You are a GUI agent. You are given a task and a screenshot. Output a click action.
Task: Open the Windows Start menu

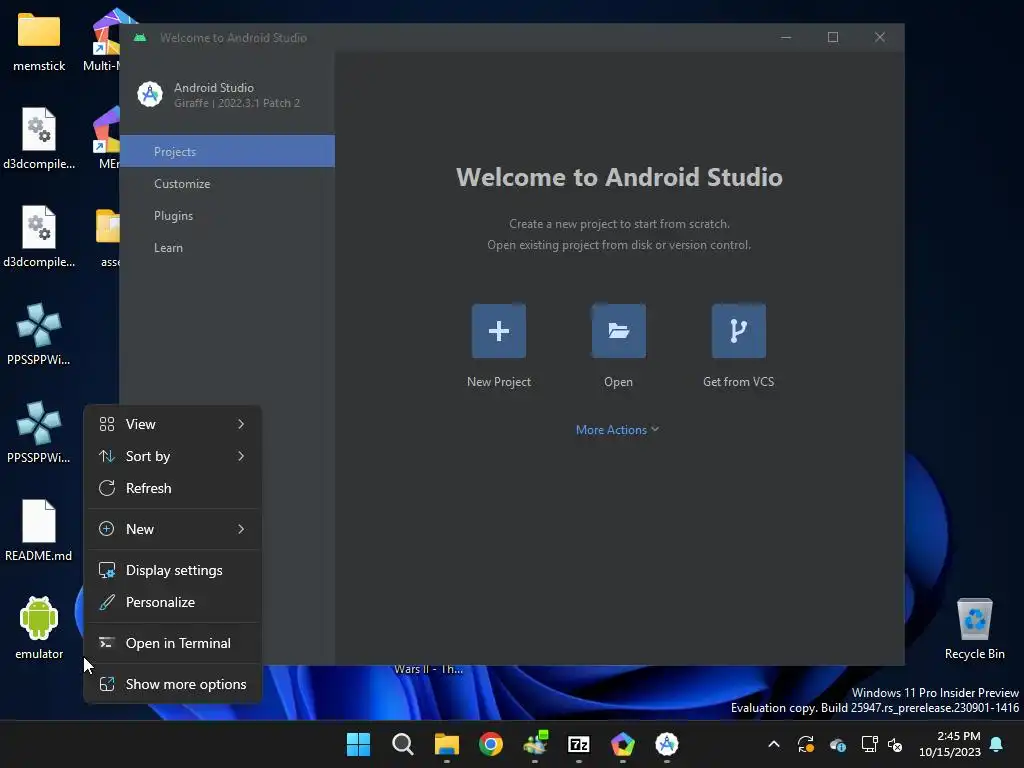pos(358,744)
